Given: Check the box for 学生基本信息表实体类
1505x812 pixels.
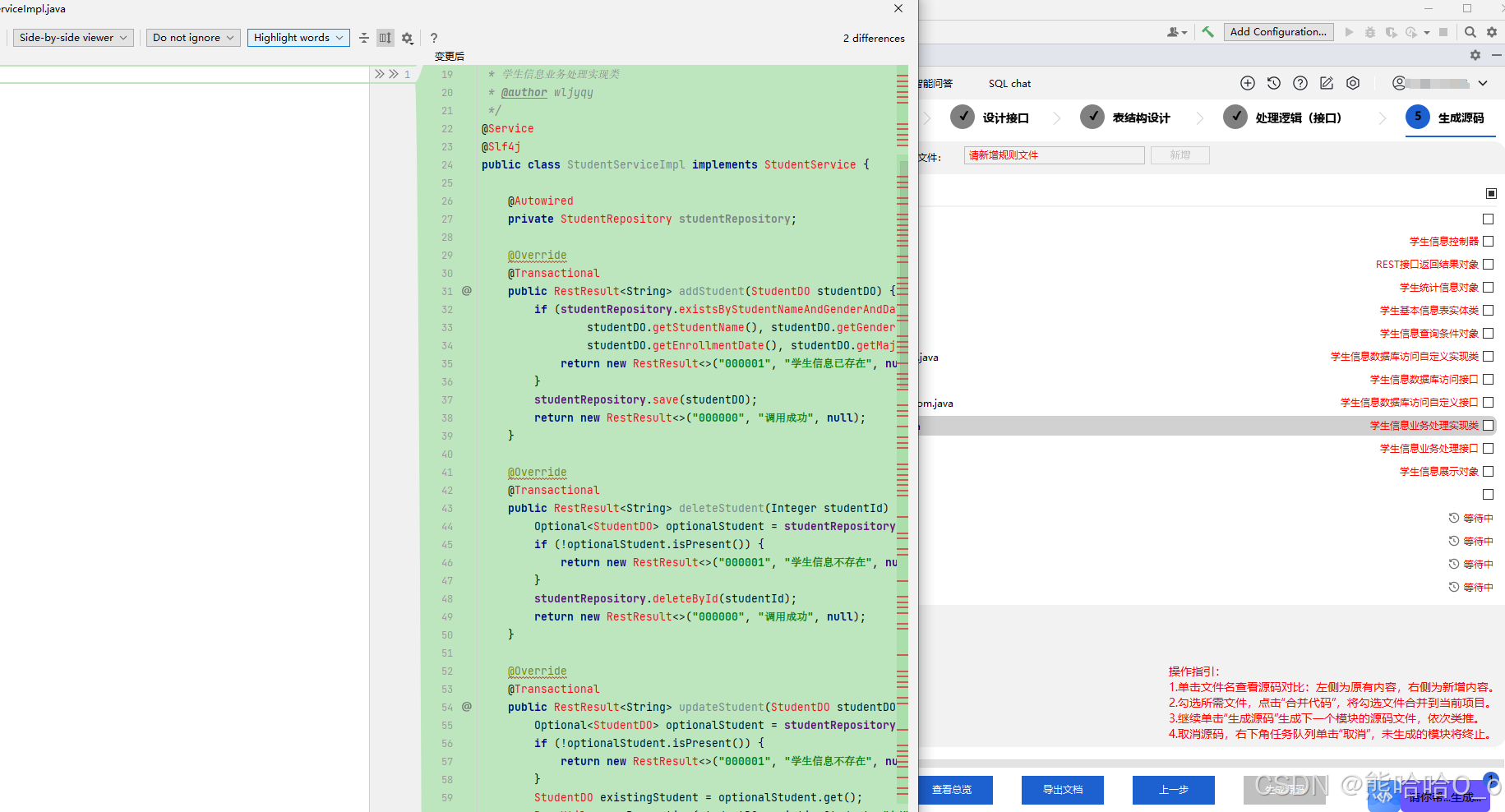Looking at the screenshot, I should click(x=1489, y=311).
